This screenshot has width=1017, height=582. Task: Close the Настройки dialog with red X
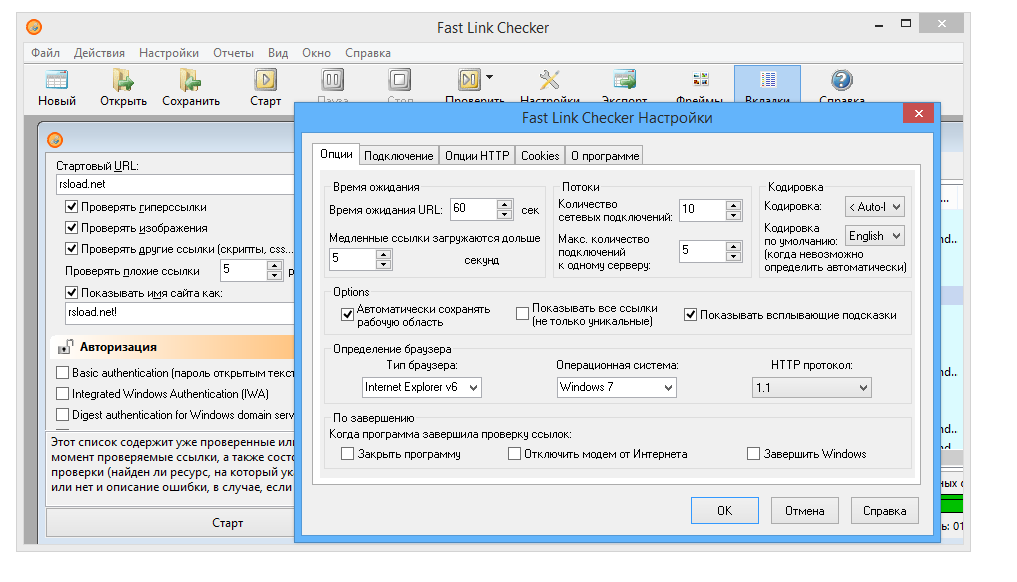tap(918, 114)
